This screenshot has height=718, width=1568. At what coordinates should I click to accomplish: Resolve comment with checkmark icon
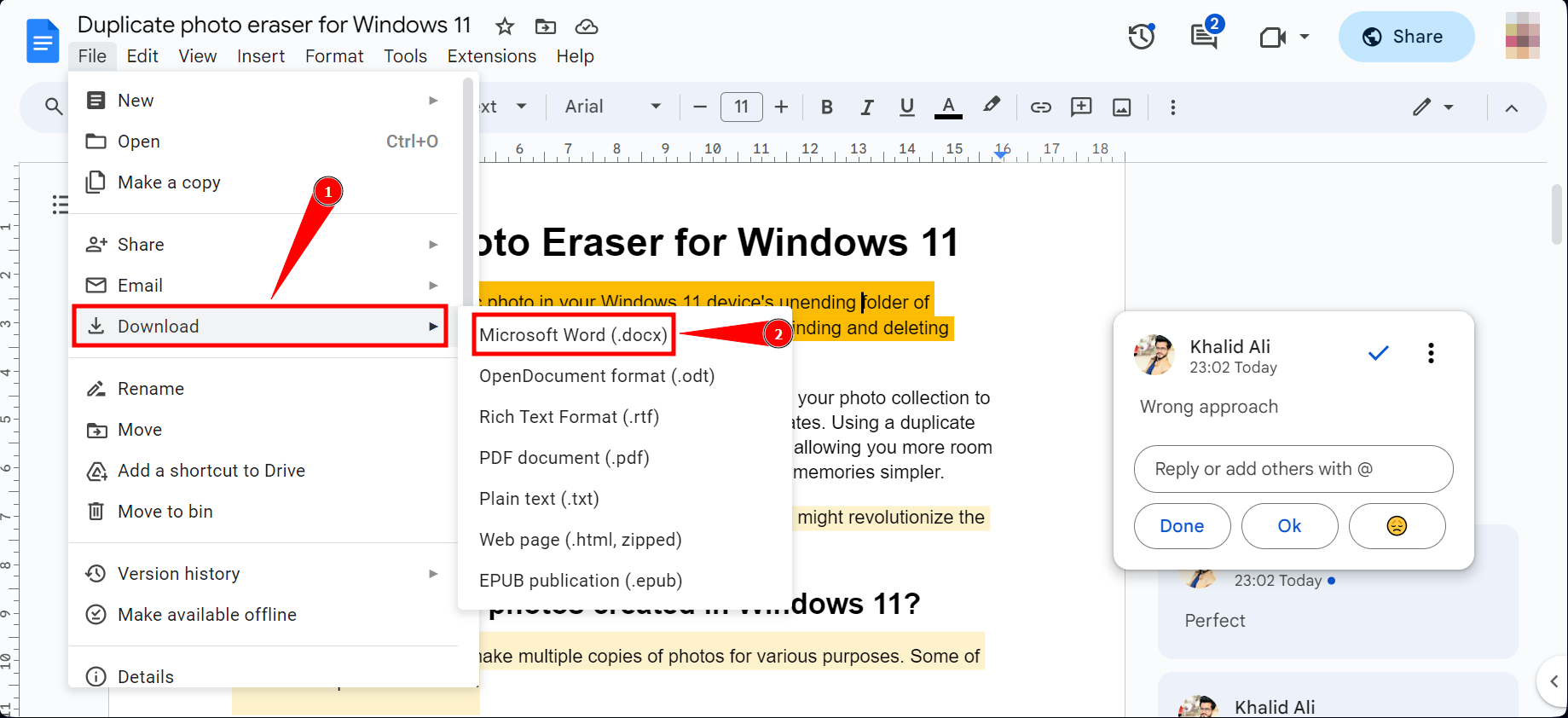click(1379, 353)
